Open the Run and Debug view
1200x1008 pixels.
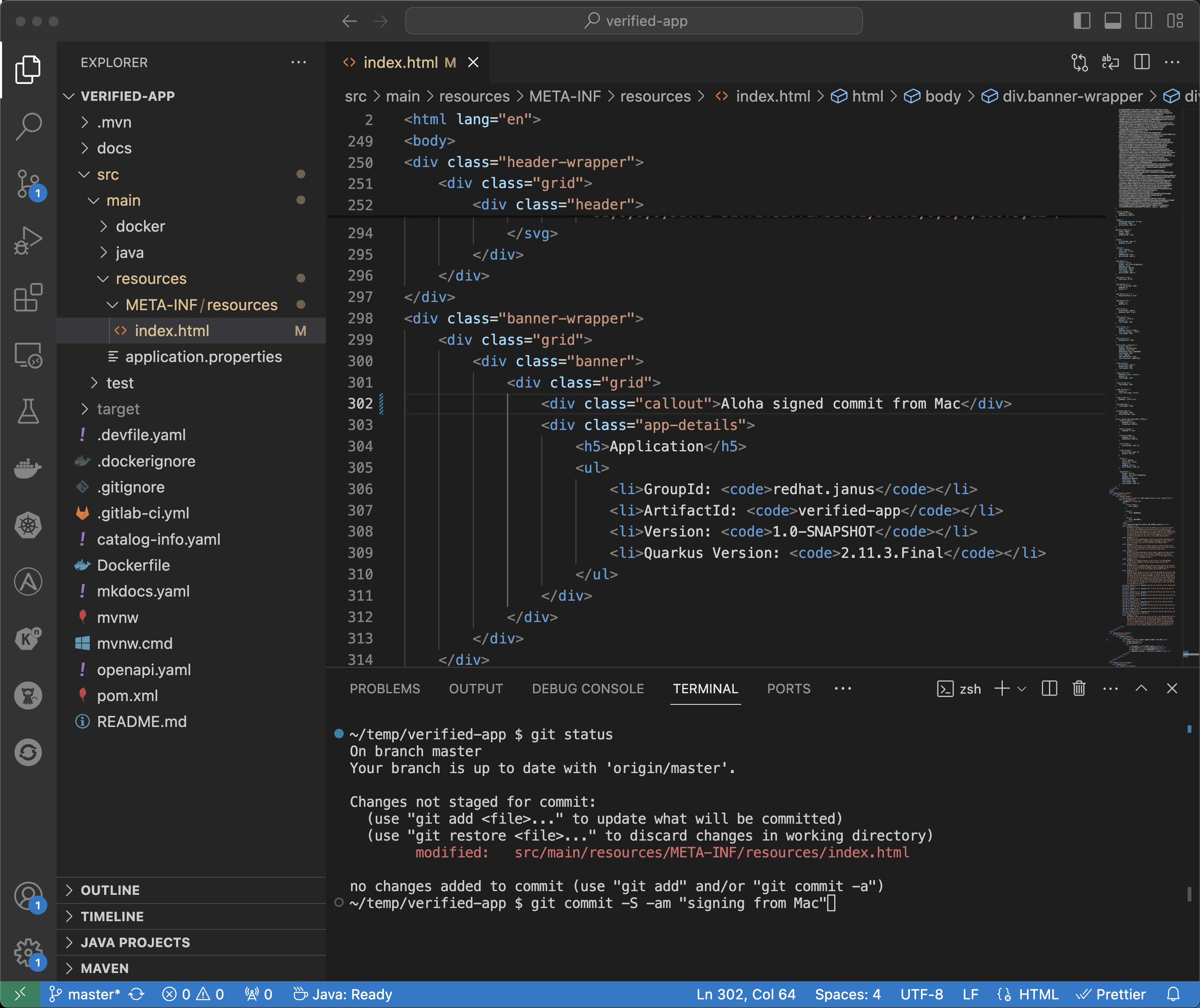click(x=28, y=240)
